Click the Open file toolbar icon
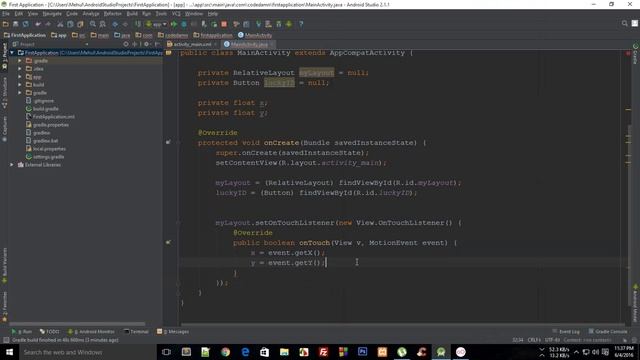 [6, 24]
